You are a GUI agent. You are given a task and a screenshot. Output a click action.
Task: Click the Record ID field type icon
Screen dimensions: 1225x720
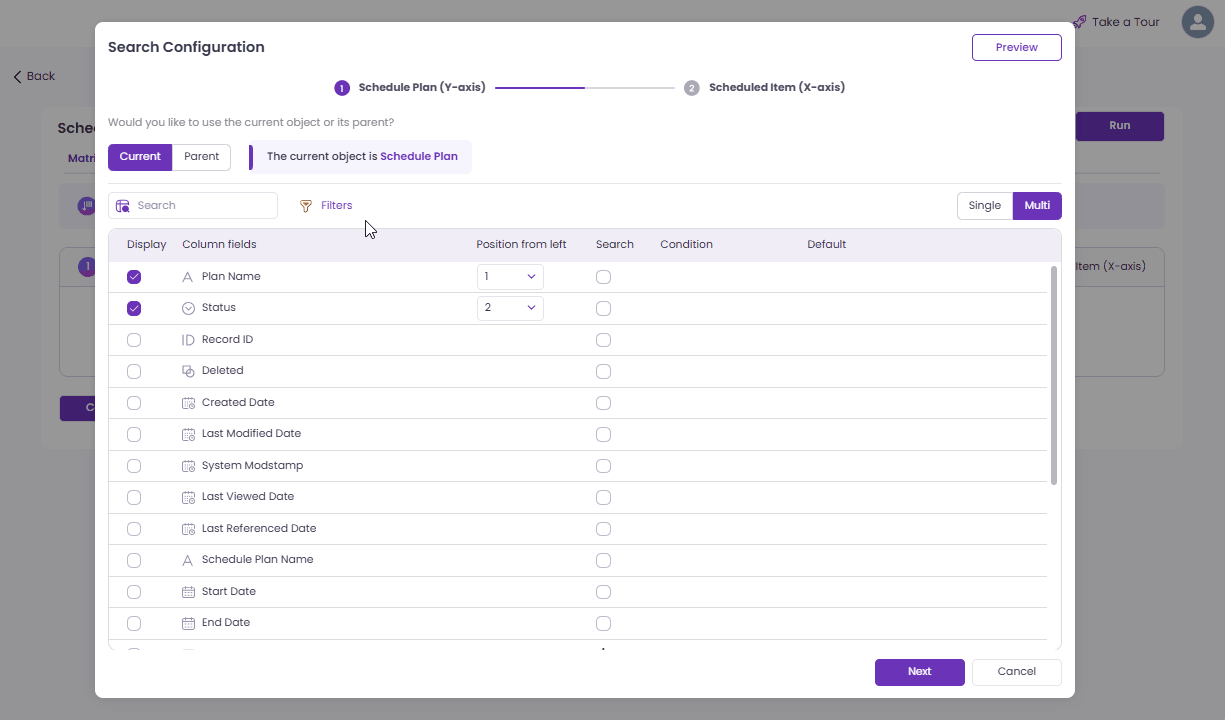188,340
